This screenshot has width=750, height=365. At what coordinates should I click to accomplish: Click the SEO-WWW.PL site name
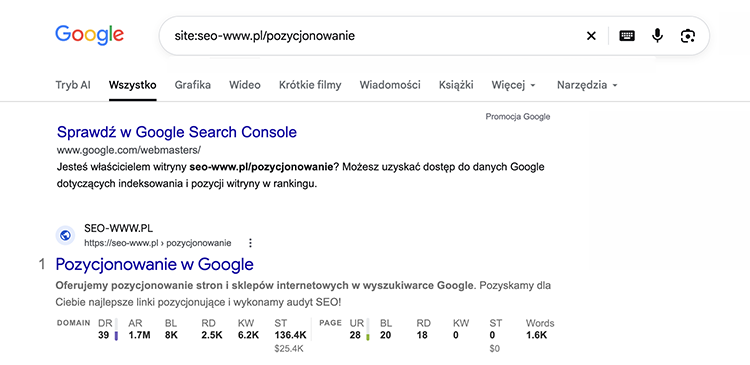click(119, 228)
